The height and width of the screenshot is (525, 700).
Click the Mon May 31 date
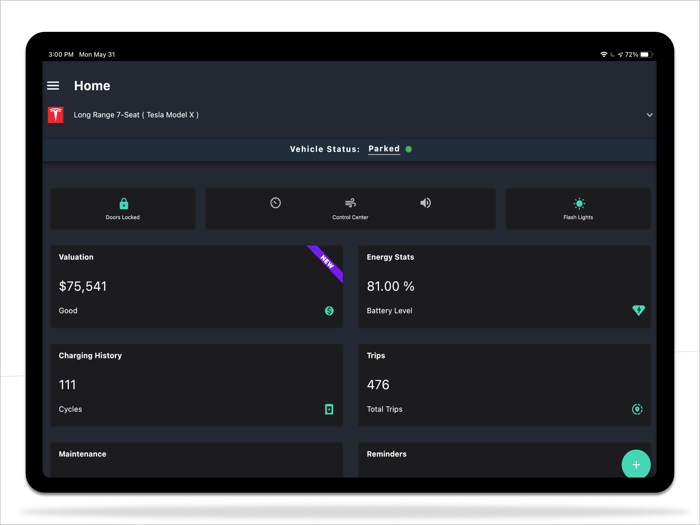click(97, 54)
